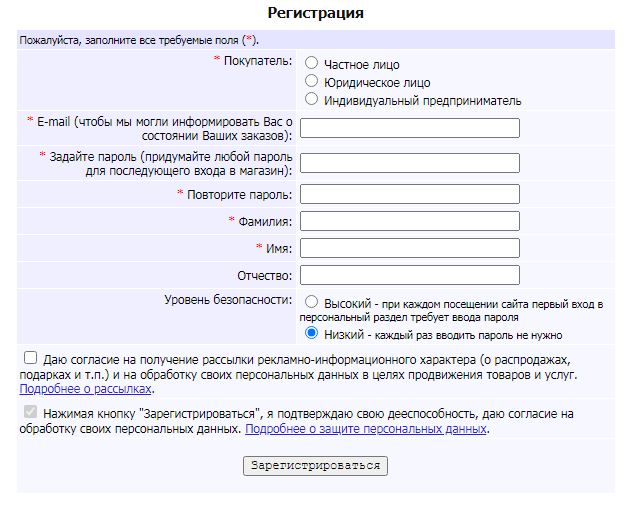The image size is (631, 512).
Task: Click the Частное лицо label text
Action: [361, 64]
